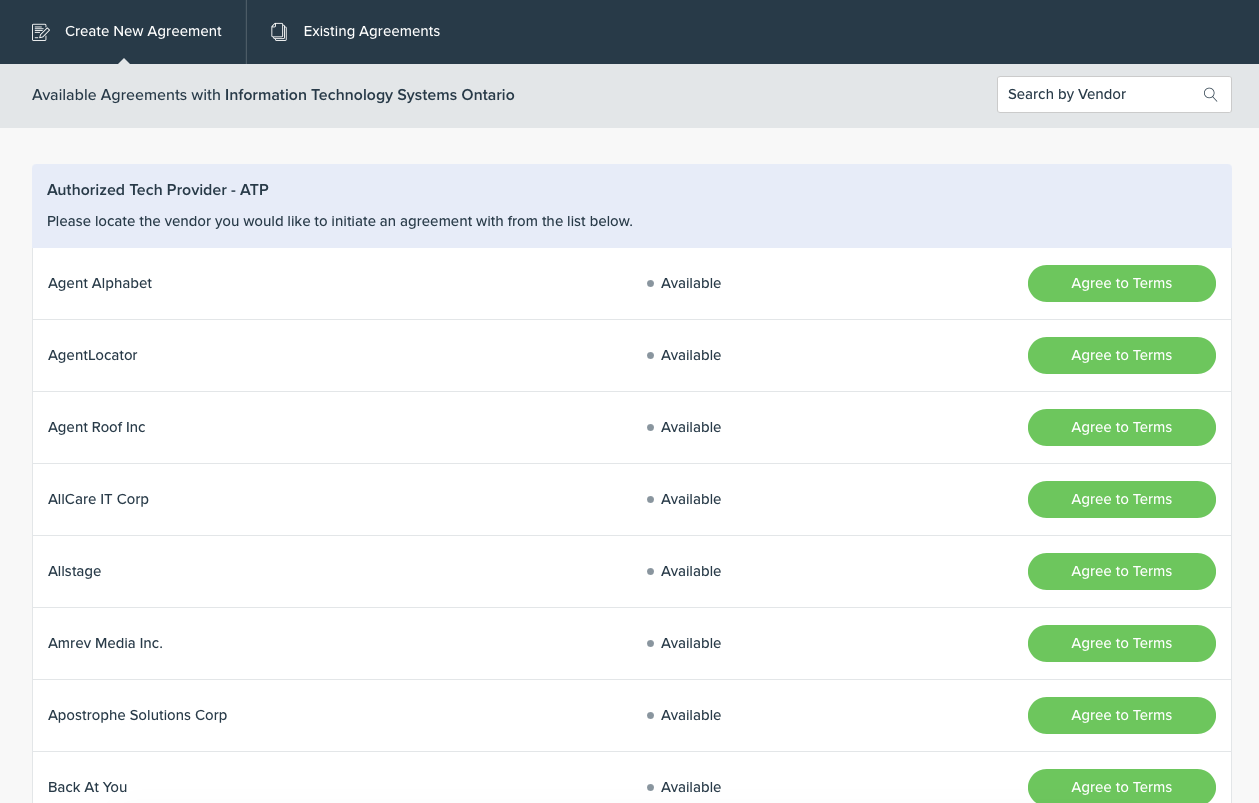Agree to Terms for Amrev Media Inc.
Screen dimensions: 1259x803
[1121, 643]
